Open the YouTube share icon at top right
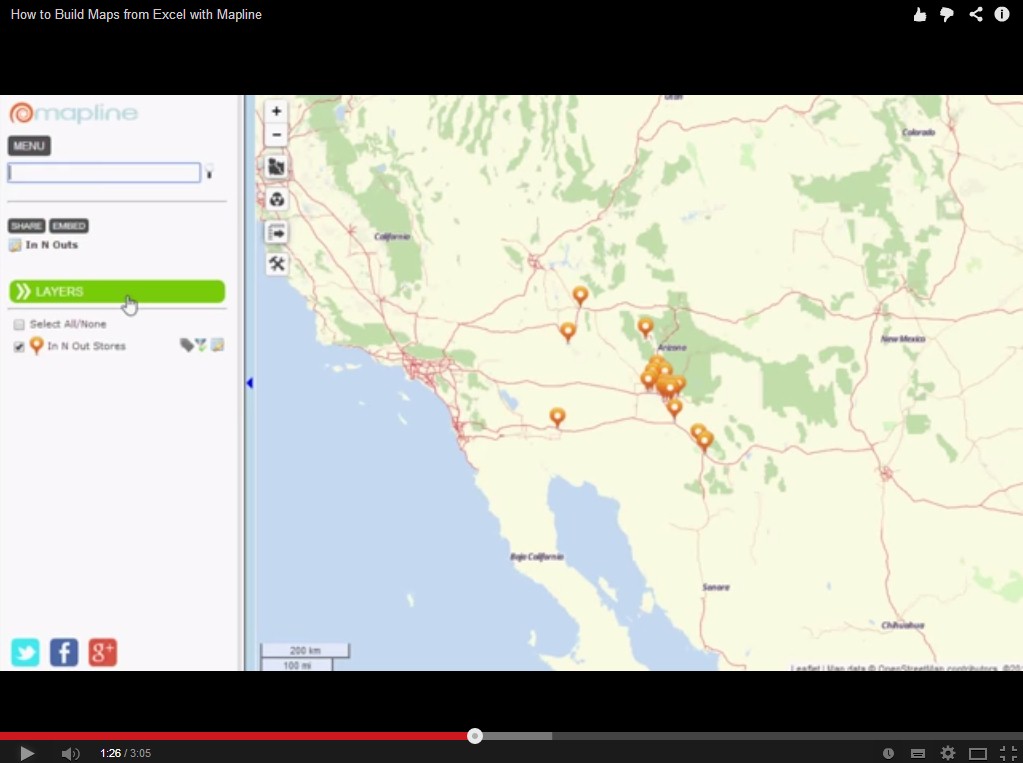This screenshot has height=763, width=1023. point(975,14)
